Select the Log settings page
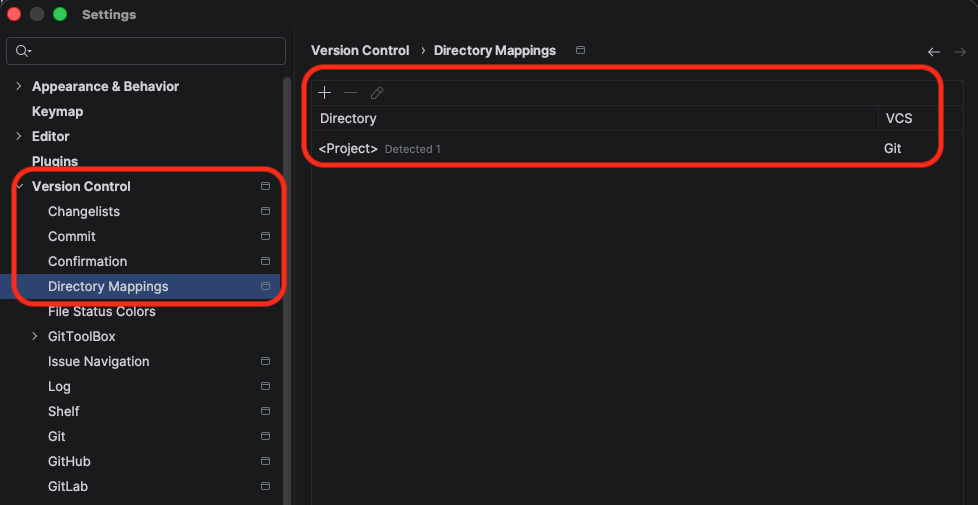Image resolution: width=978 pixels, height=505 pixels. (59, 387)
